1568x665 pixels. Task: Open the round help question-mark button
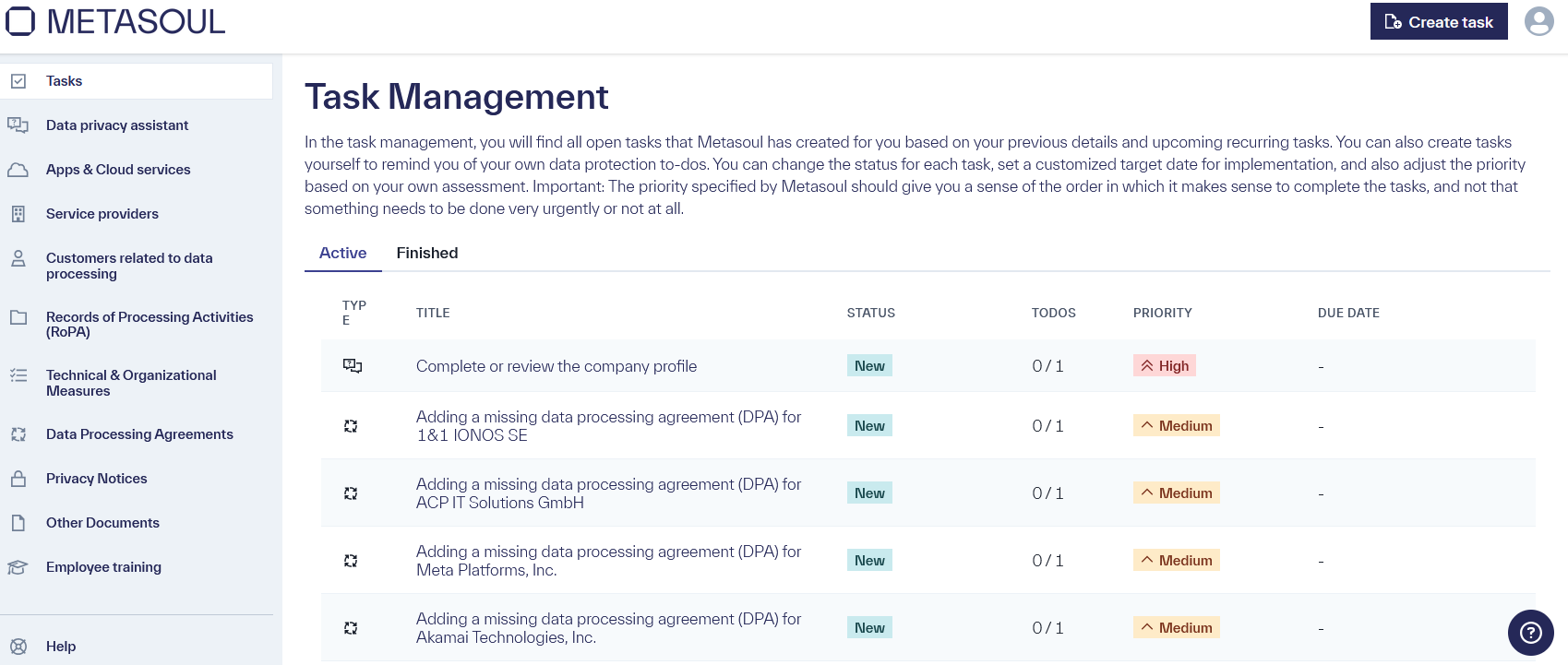click(1530, 632)
